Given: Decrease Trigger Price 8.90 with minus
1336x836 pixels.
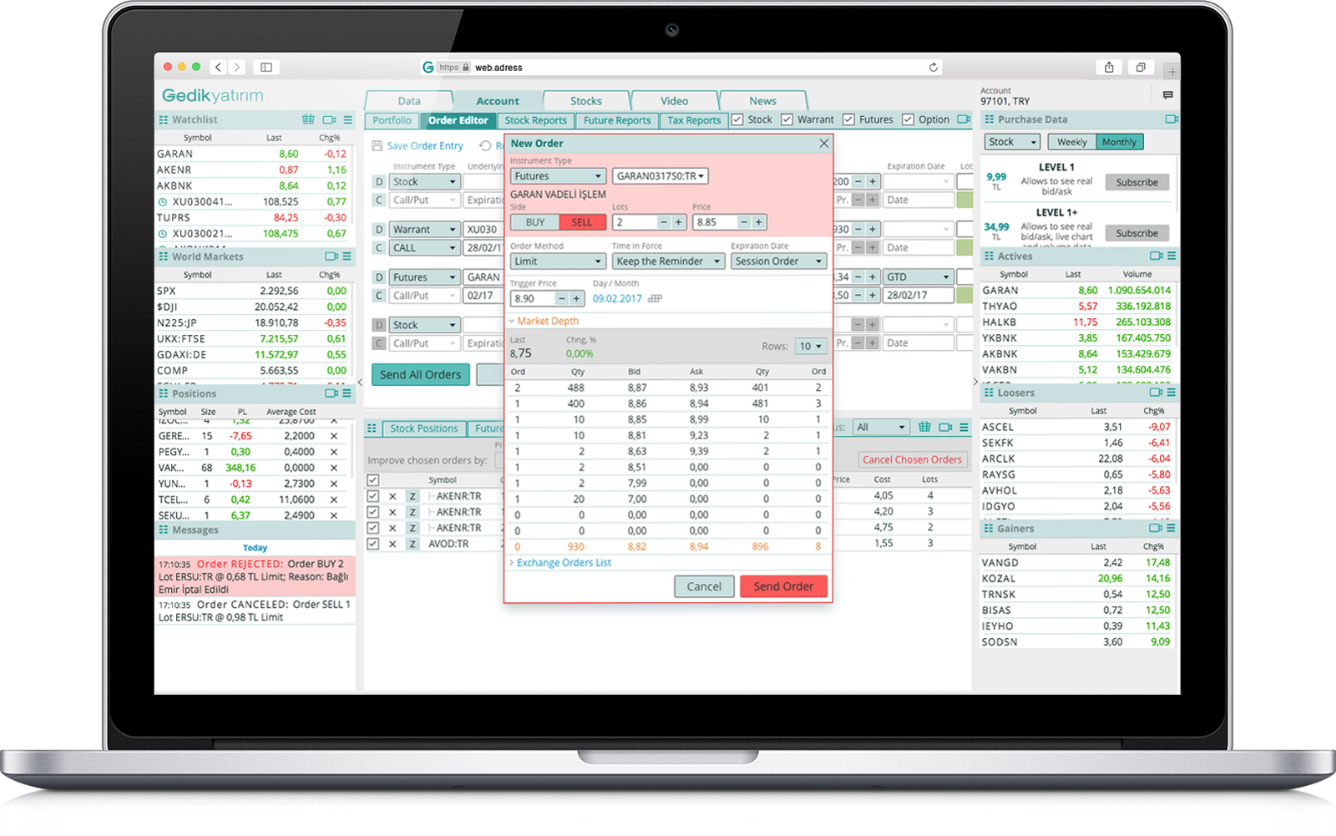Looking at the screenshot, I should (561, 299).
